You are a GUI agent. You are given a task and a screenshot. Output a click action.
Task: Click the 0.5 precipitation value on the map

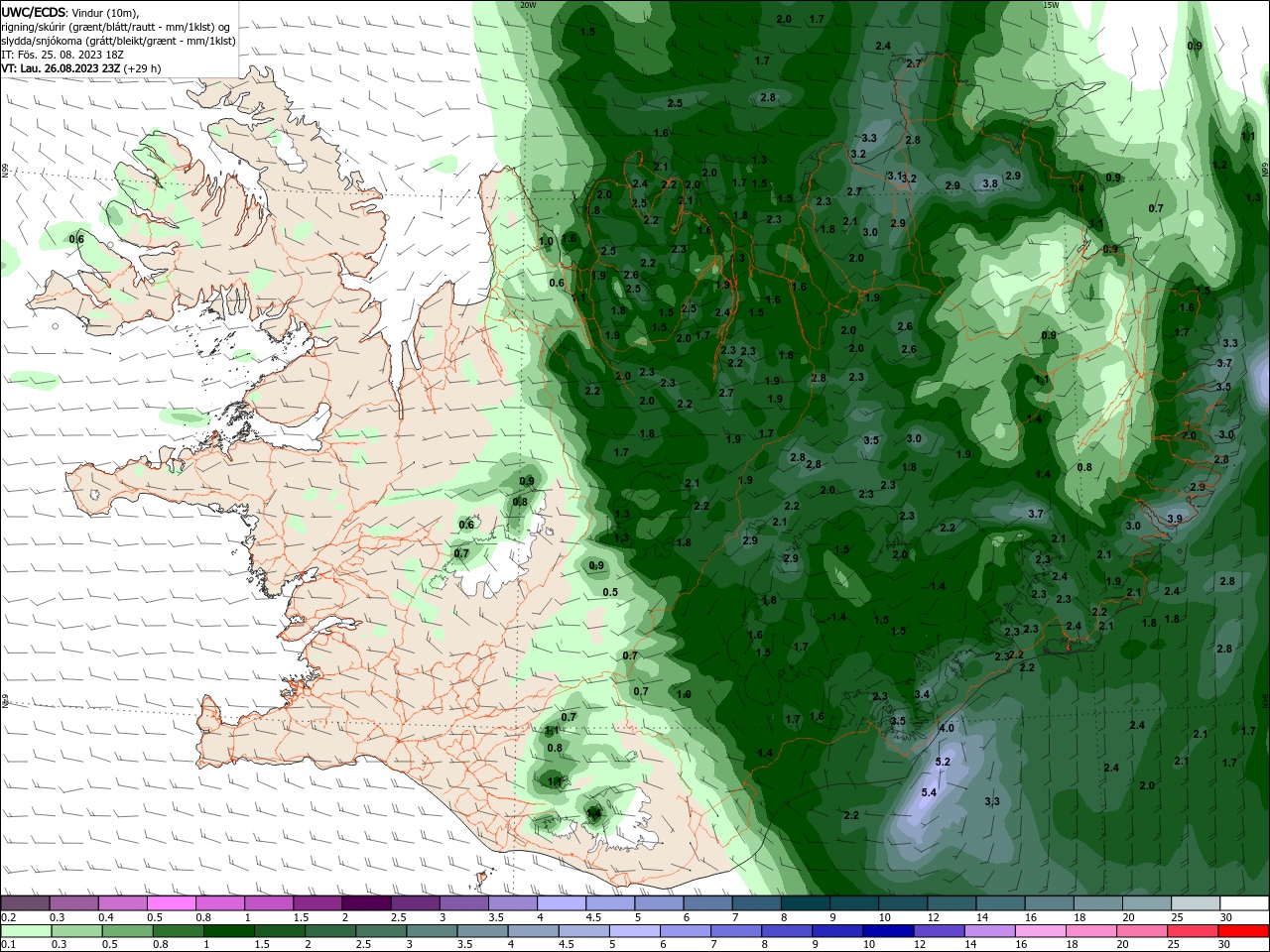tap(610, 592)
